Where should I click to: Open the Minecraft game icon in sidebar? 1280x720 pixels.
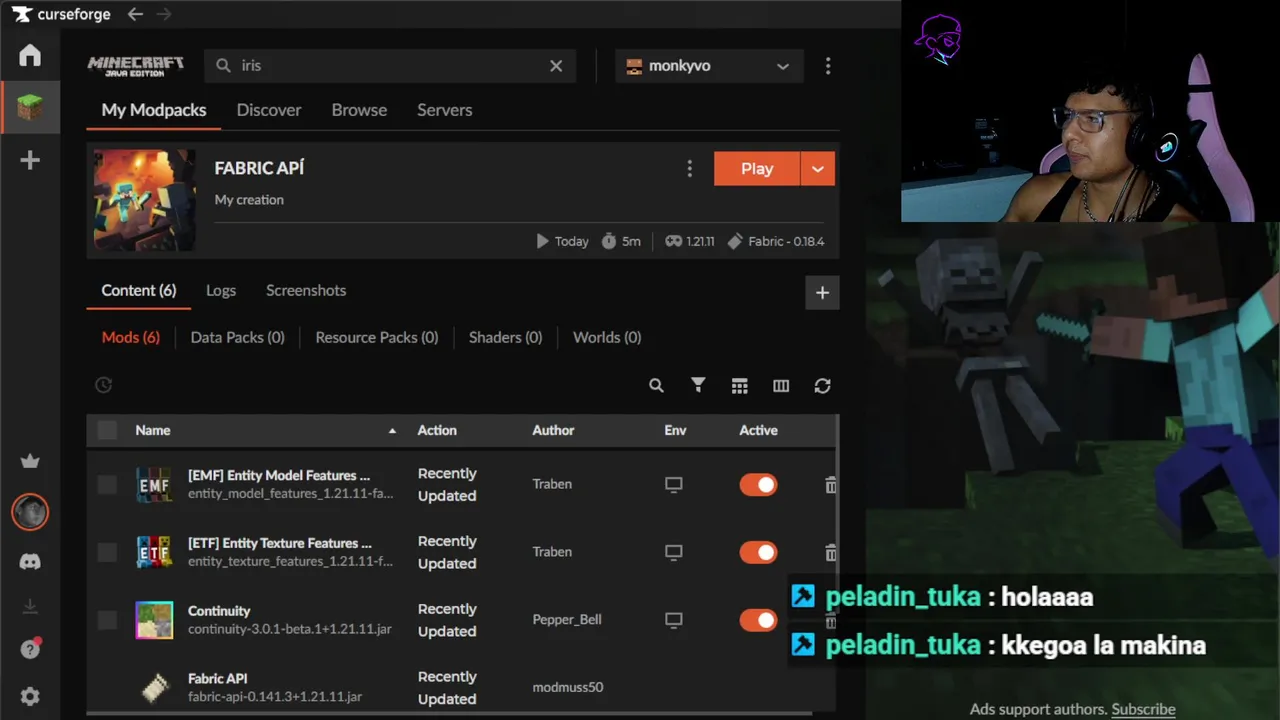pyautogui.click(x=30, y=107)
